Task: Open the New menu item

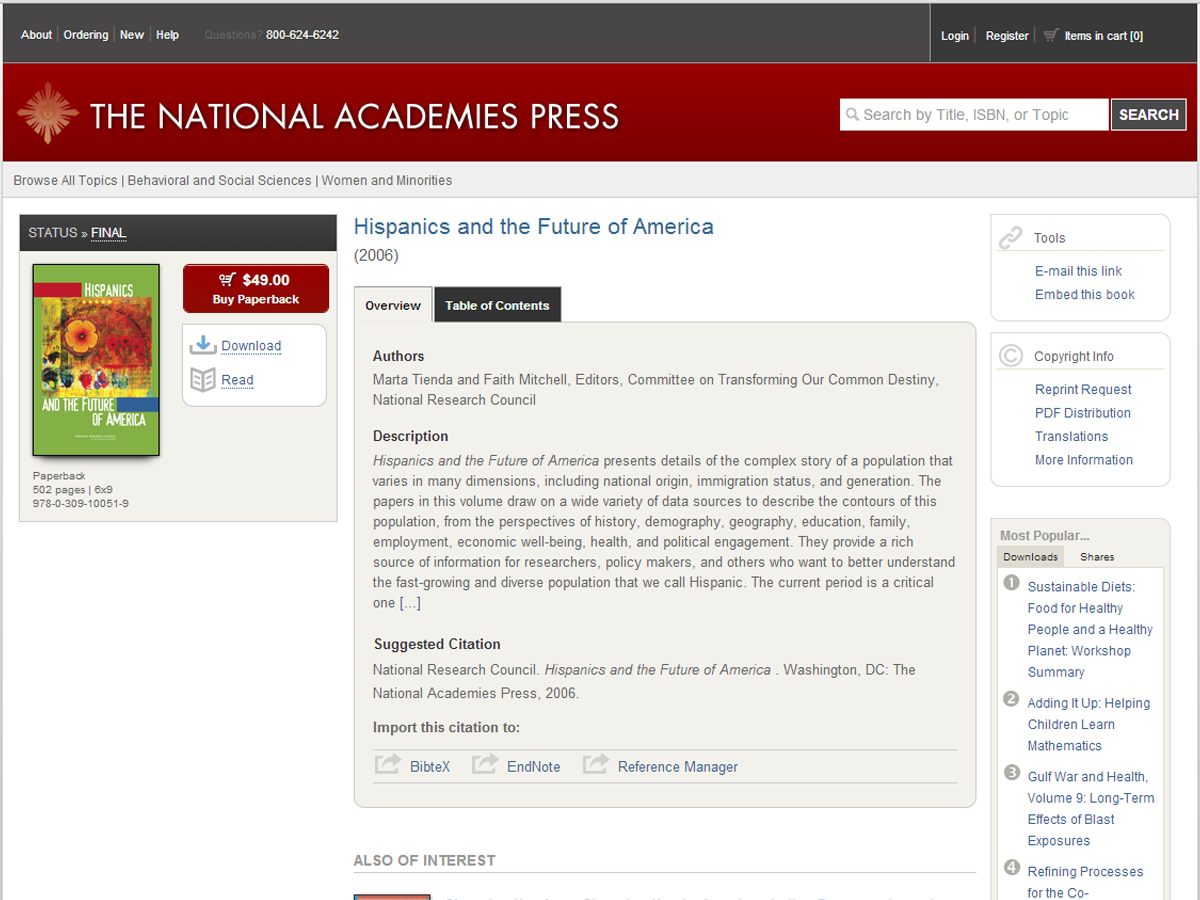Action: [132, 35]
